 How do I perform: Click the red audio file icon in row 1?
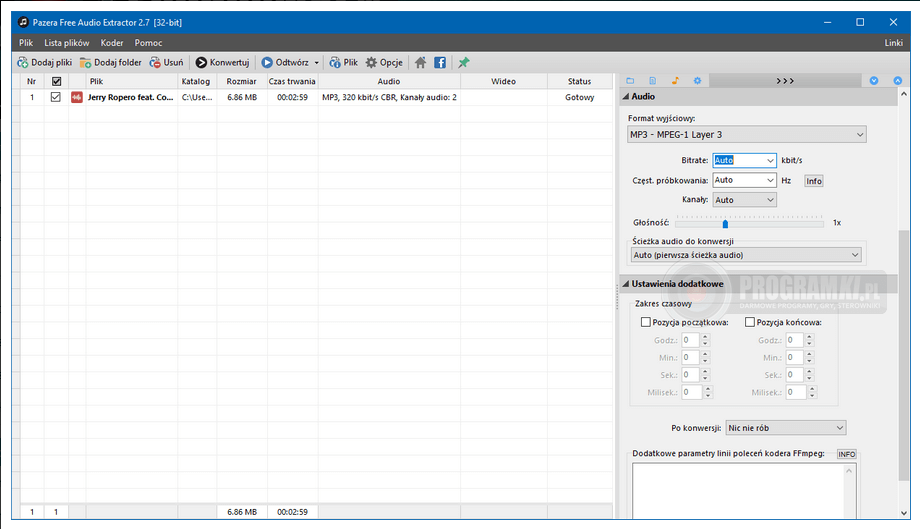click(77, 97)
